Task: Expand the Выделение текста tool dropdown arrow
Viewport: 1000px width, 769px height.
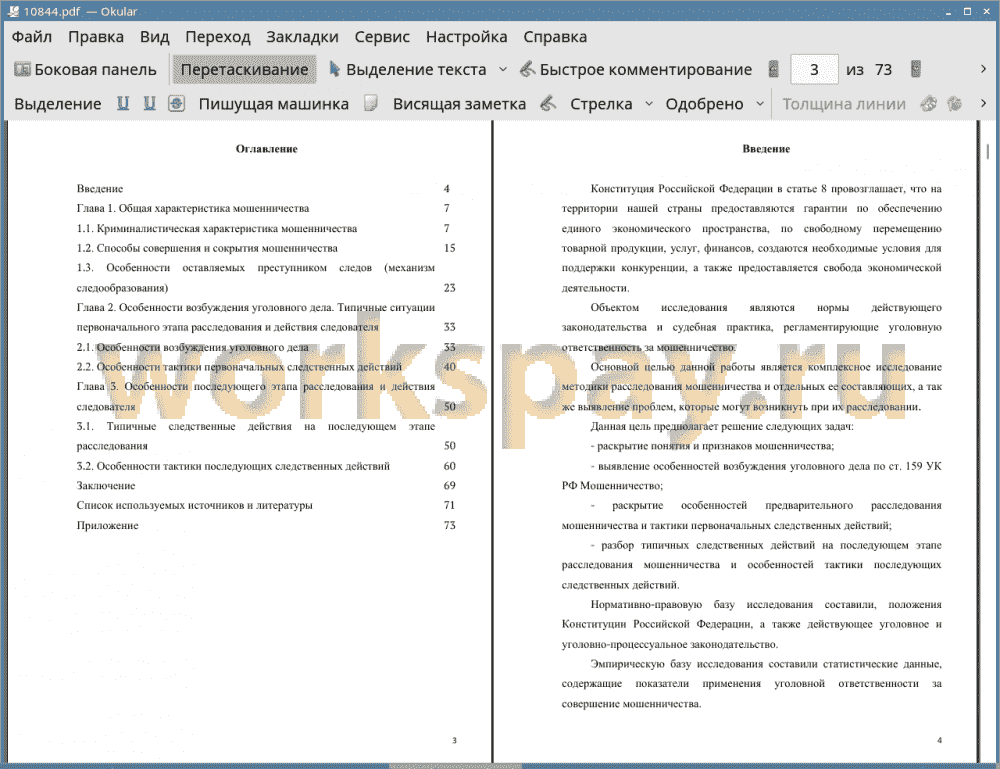Action: tap(503, 70)
